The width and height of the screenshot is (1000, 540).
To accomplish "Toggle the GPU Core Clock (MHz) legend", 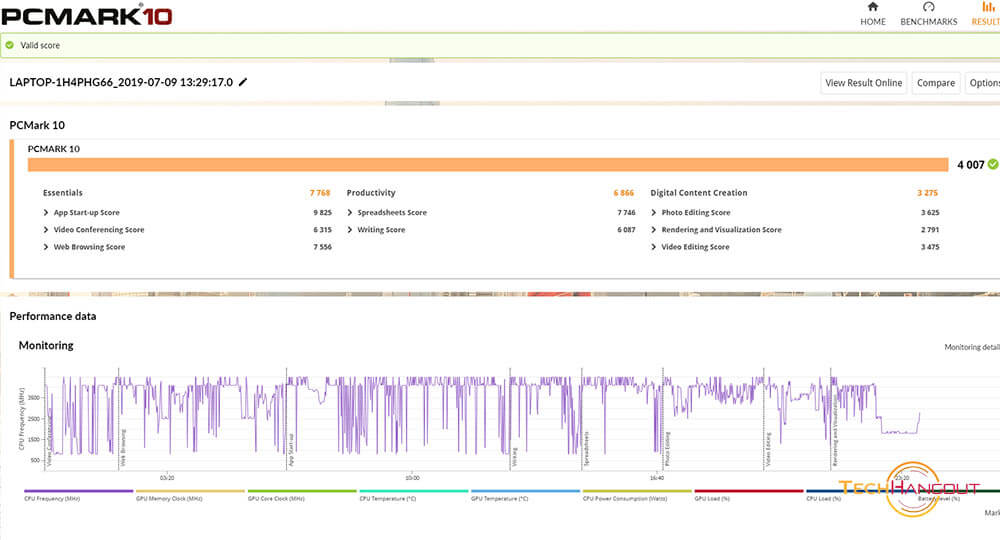I will click(x=276, y=499).
